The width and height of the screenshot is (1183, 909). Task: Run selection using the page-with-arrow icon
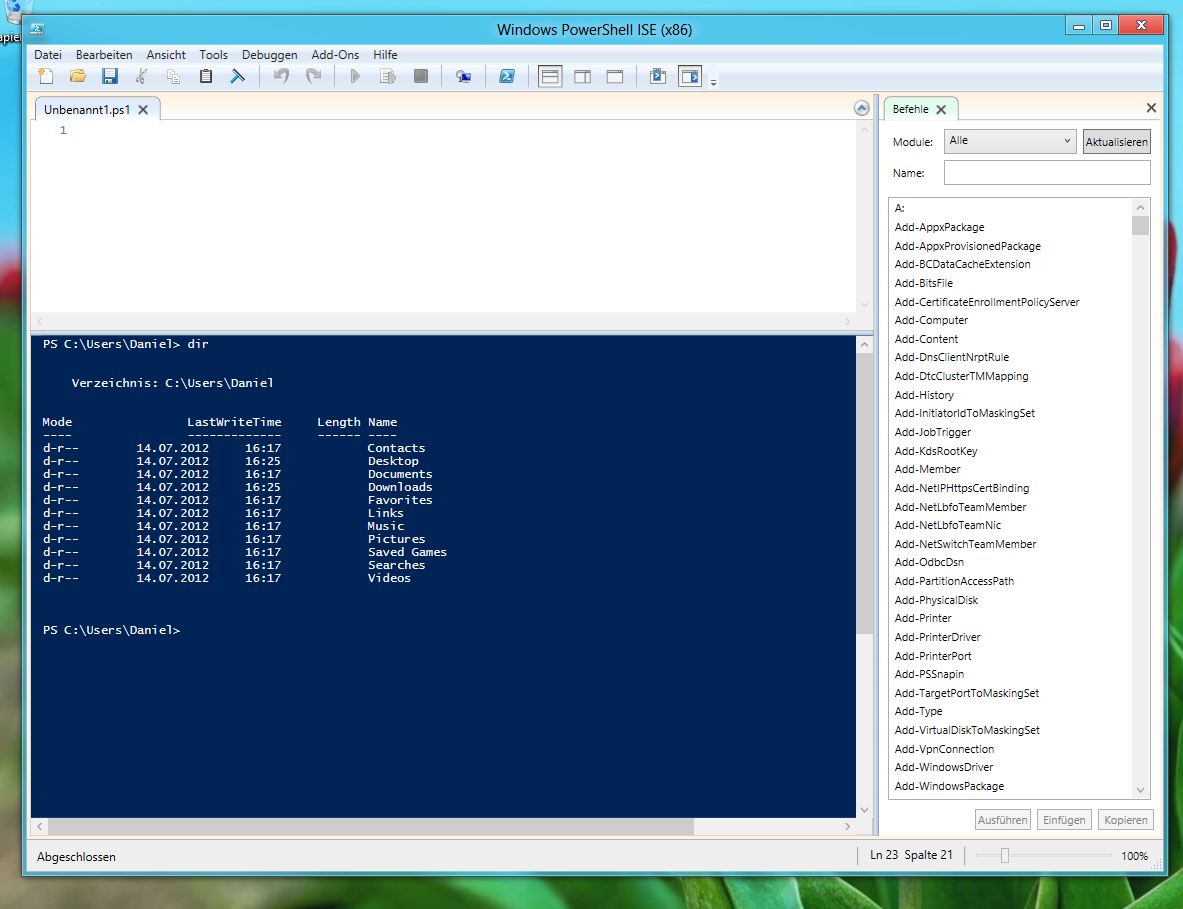pyautogui.click(x=388, y=76)
